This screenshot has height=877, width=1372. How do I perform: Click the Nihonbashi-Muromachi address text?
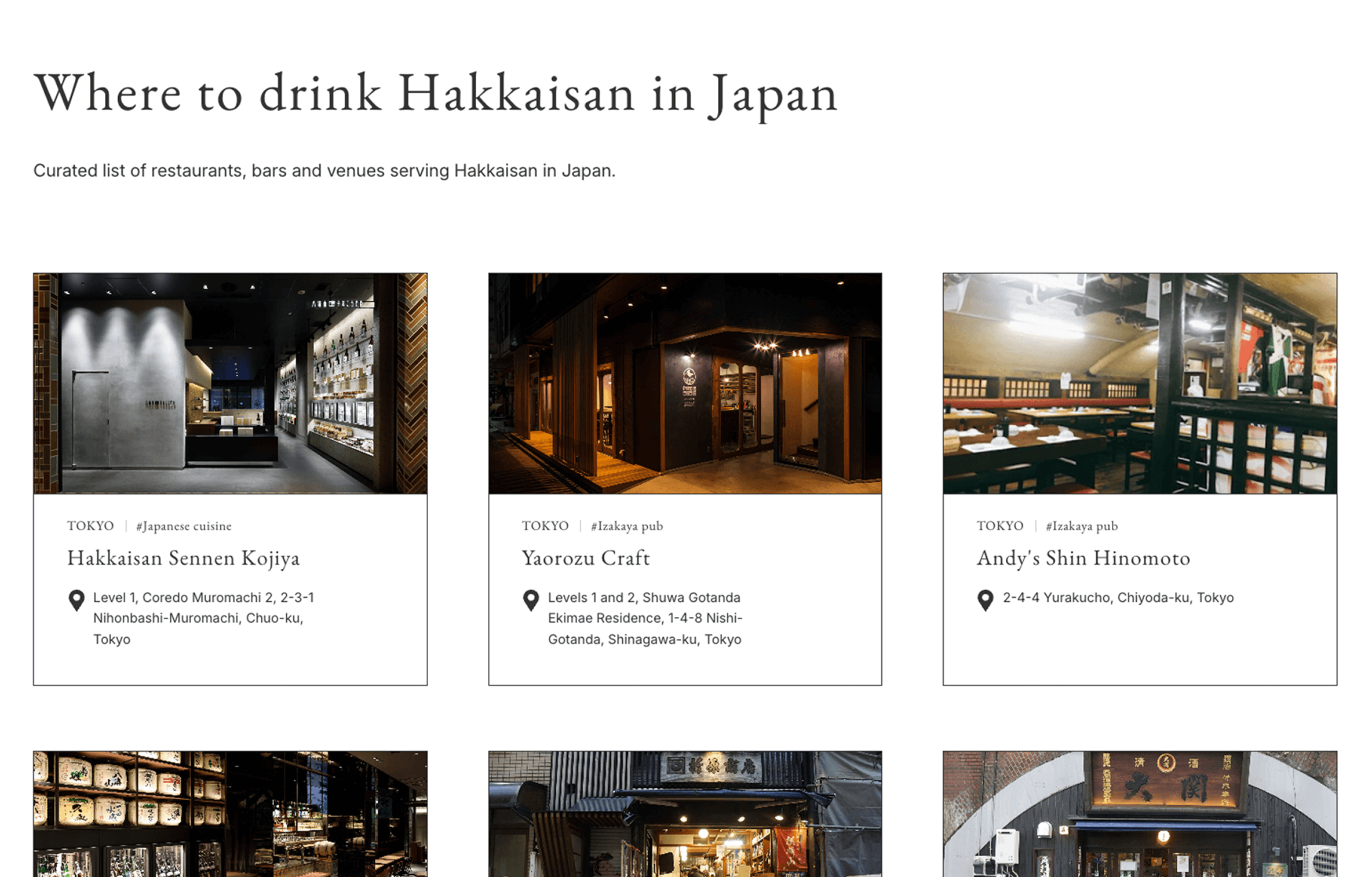(x=198, y=618)
